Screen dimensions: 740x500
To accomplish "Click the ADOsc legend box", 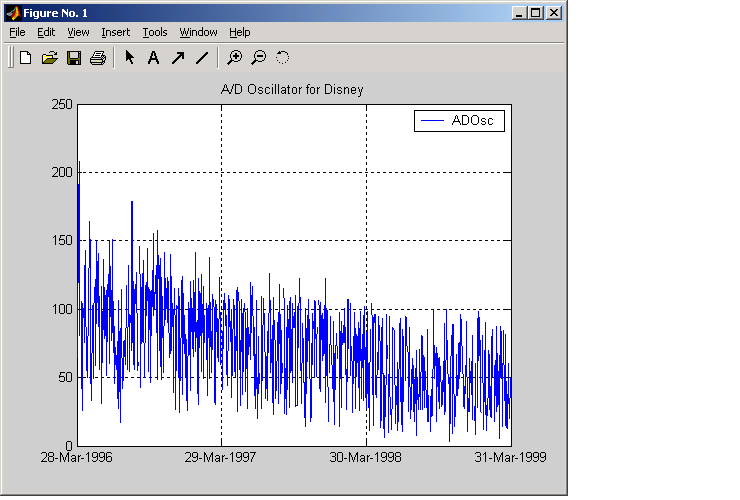I will tap(459, 121).
